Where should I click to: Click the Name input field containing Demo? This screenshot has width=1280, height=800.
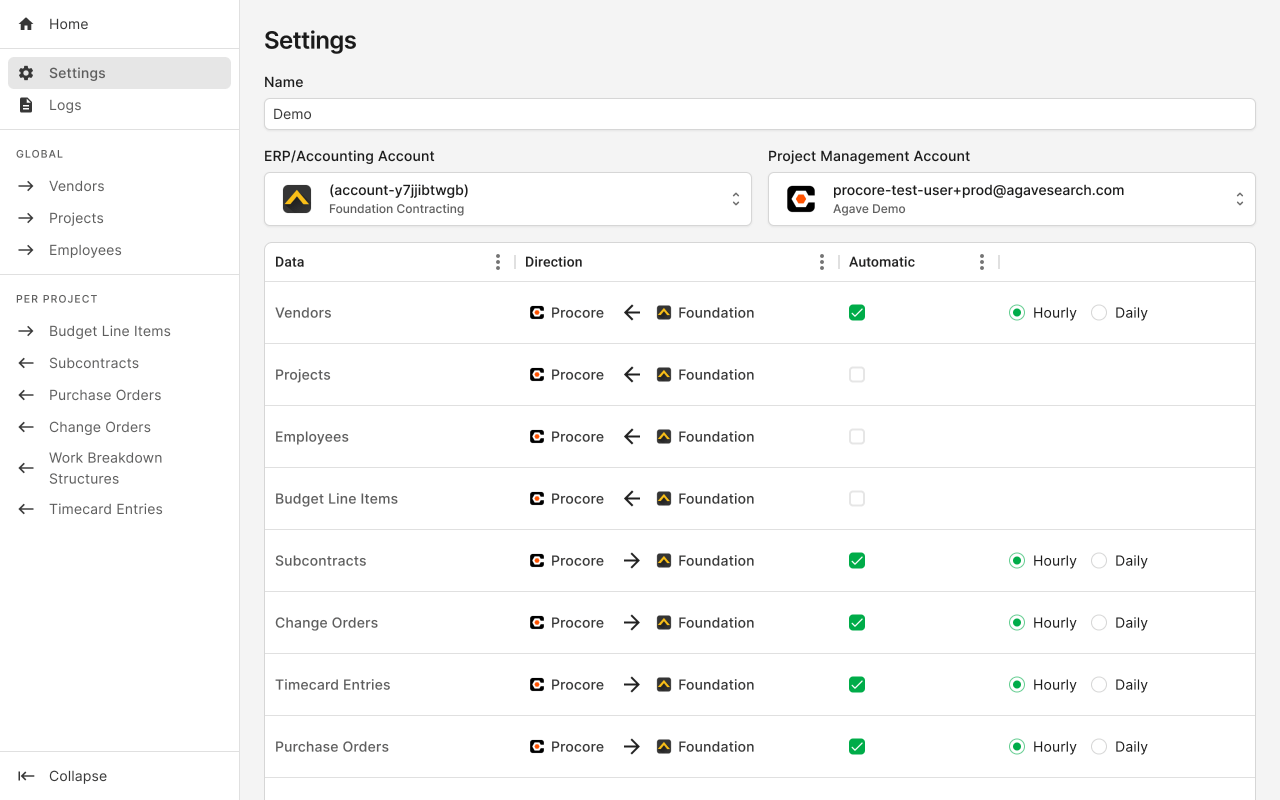point(760,114)
